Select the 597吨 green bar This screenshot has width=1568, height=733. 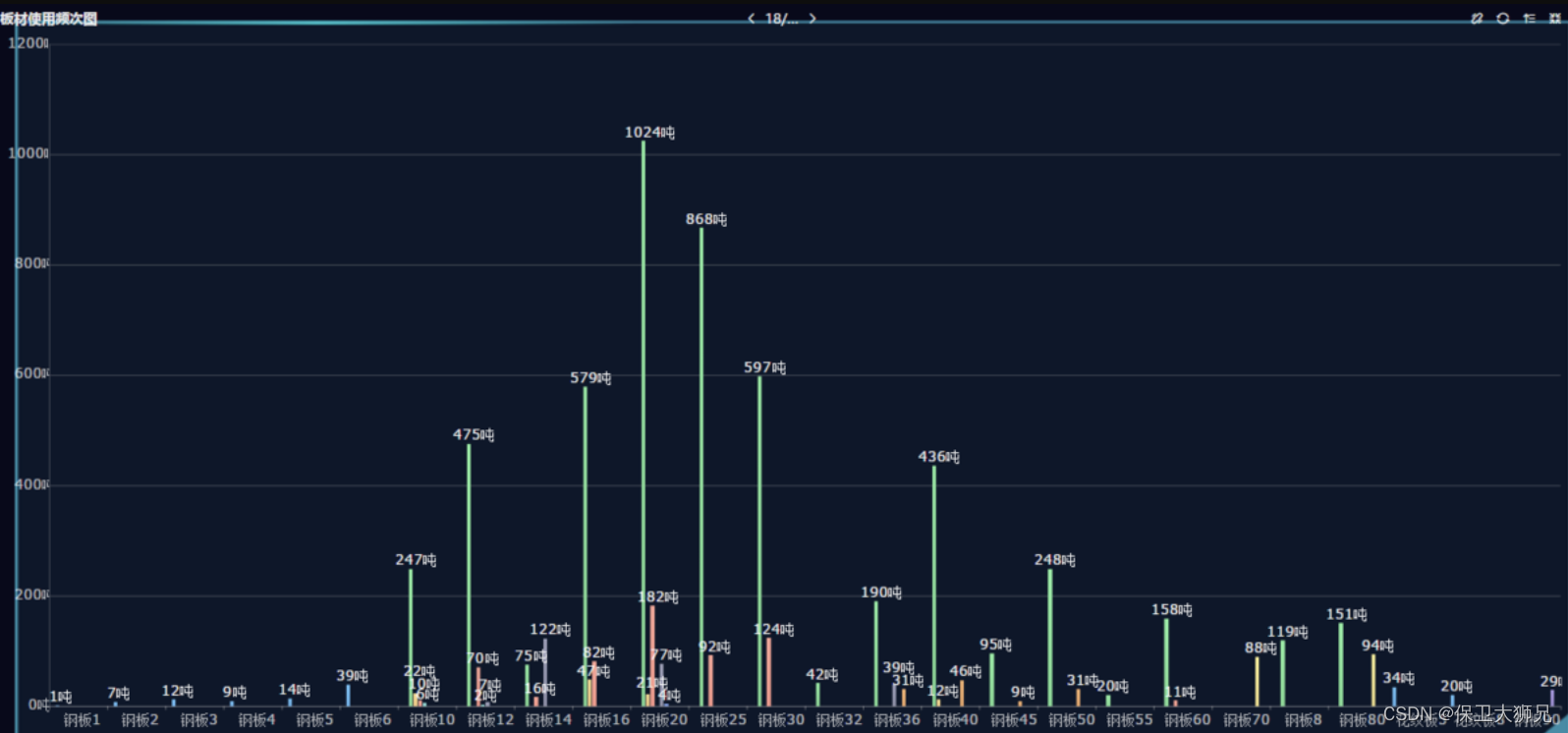(x=759, y=541)
